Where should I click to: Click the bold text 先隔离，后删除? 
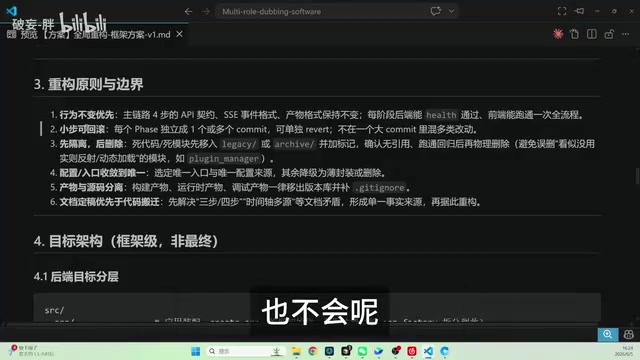click(x=91, y=144)
